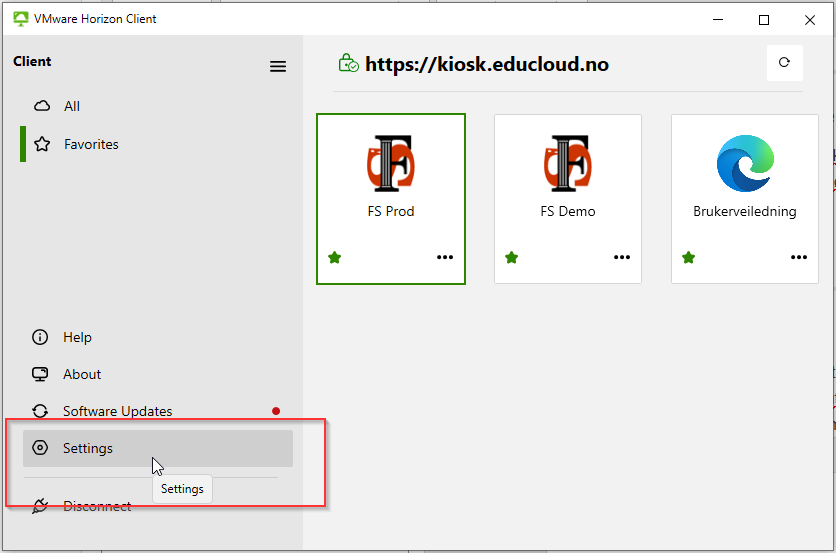Open the three-dot menu on FS Prod

click(445, 257)
